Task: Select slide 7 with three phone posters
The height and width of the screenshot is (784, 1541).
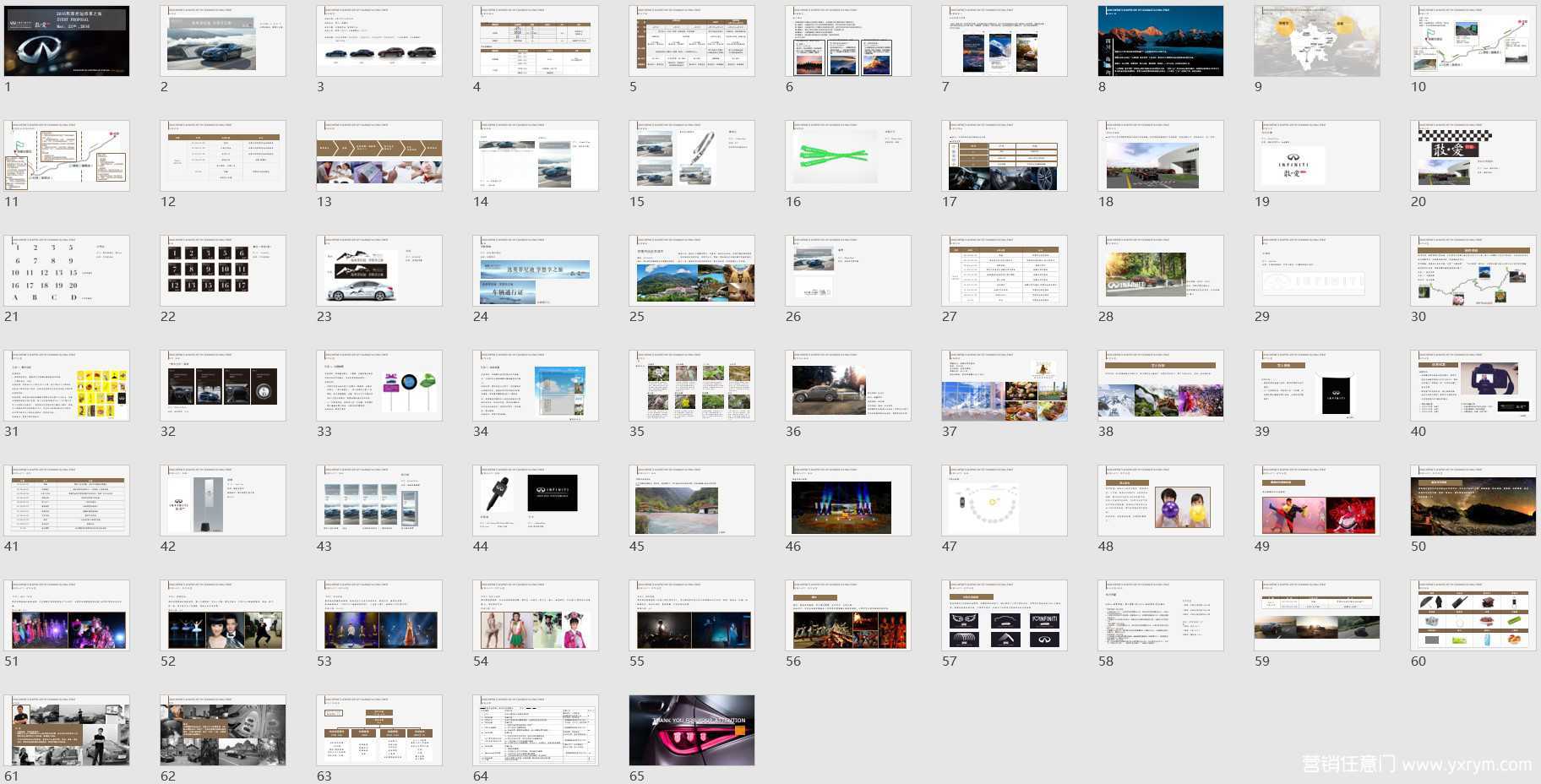Action: (1005, 41)
